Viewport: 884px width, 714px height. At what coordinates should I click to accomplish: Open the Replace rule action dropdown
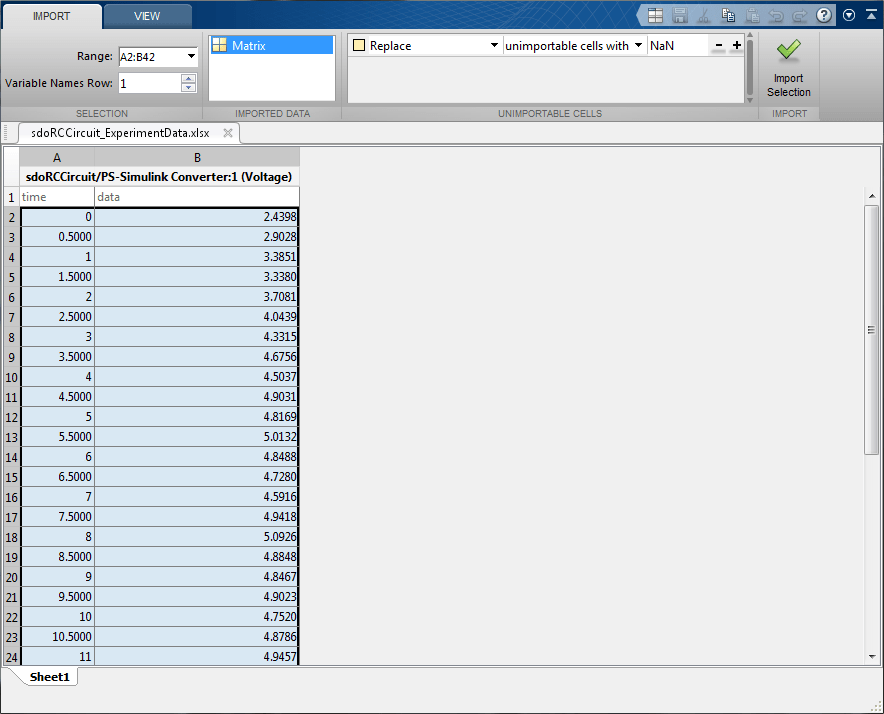pos(494,45)
